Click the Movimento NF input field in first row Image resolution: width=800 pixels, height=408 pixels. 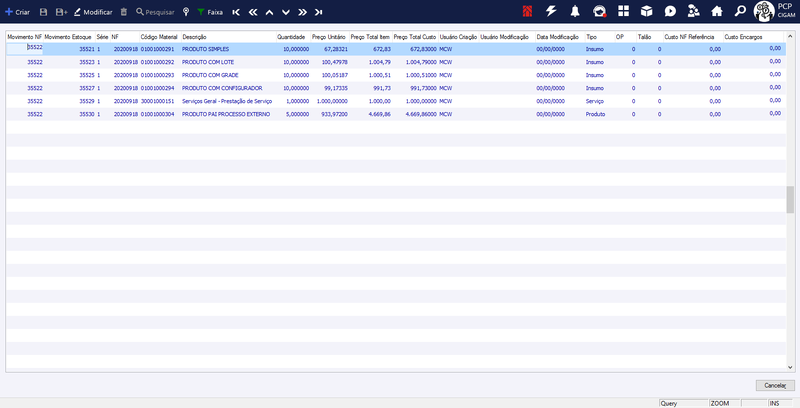[x=24, y=47]
